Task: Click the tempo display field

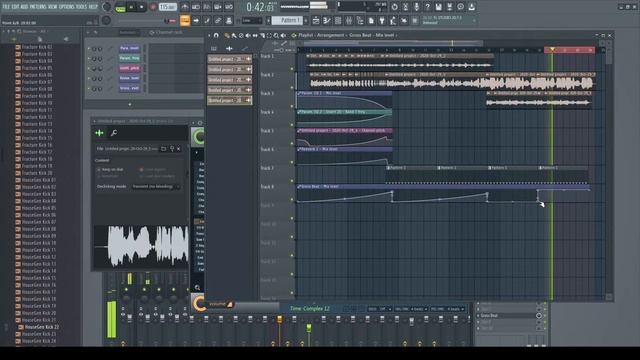Action: pos(168,7)
